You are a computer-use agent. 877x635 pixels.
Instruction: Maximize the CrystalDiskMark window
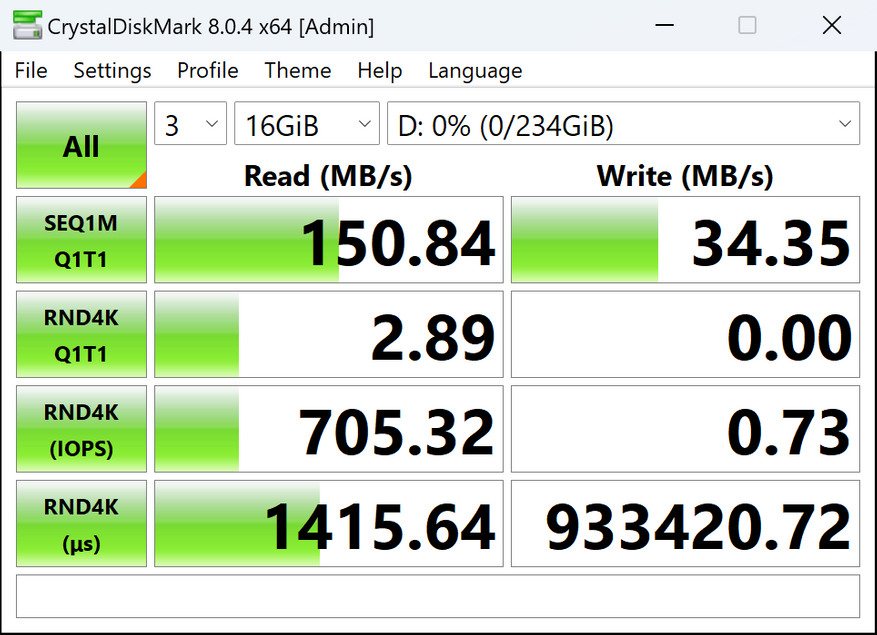[x=747, y=25]
